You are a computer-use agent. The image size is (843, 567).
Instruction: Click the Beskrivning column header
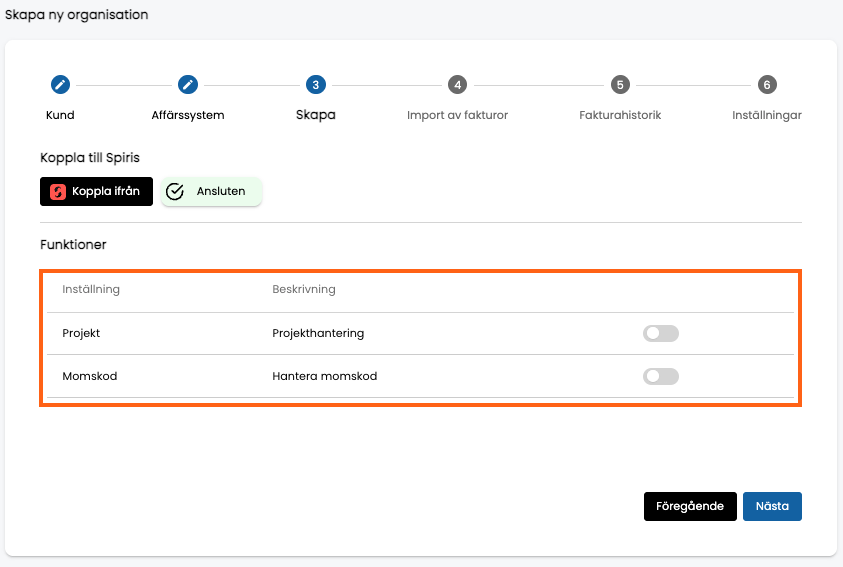point(304,289)
